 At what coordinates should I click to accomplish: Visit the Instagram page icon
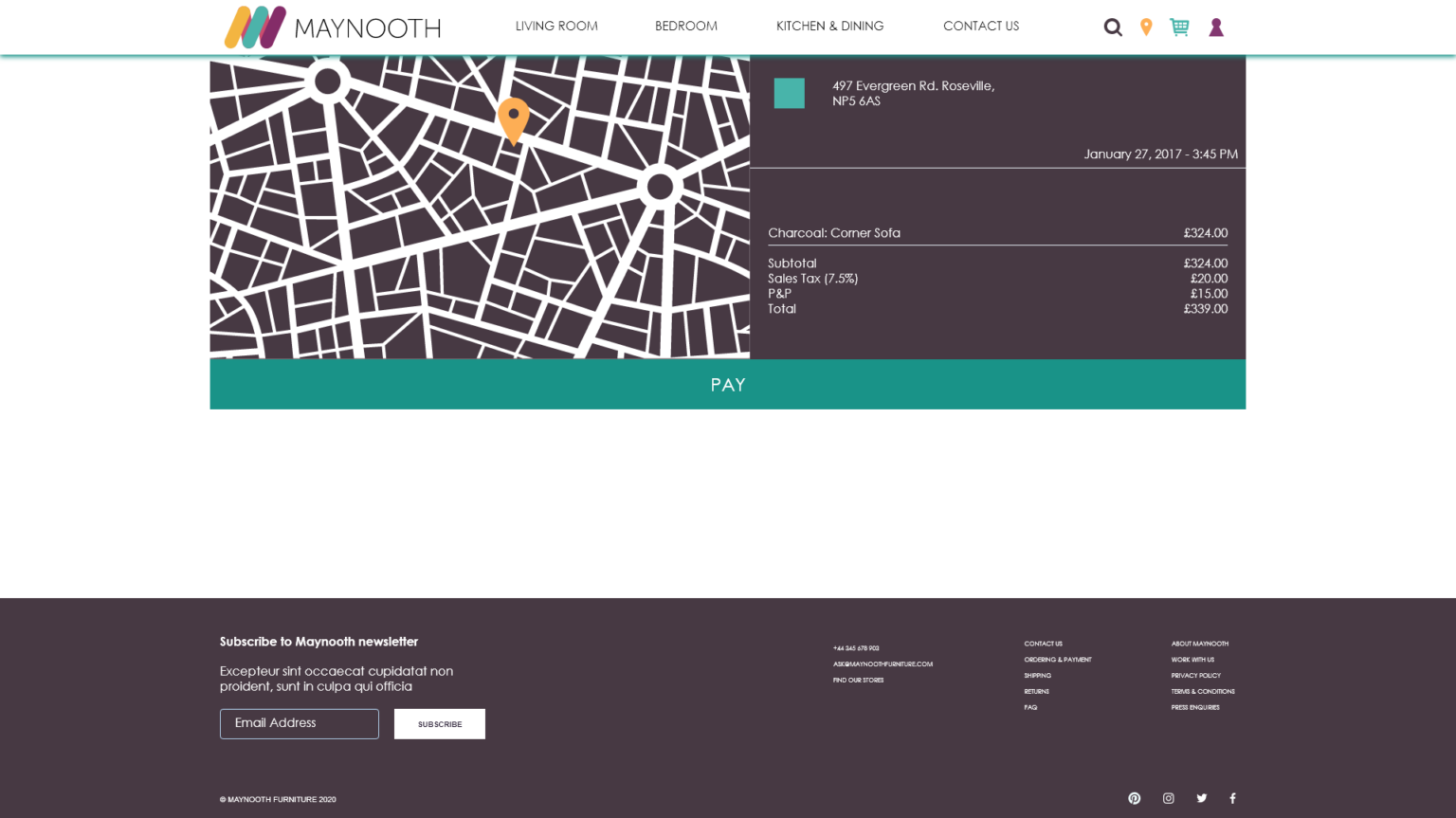pos(1169,798)
